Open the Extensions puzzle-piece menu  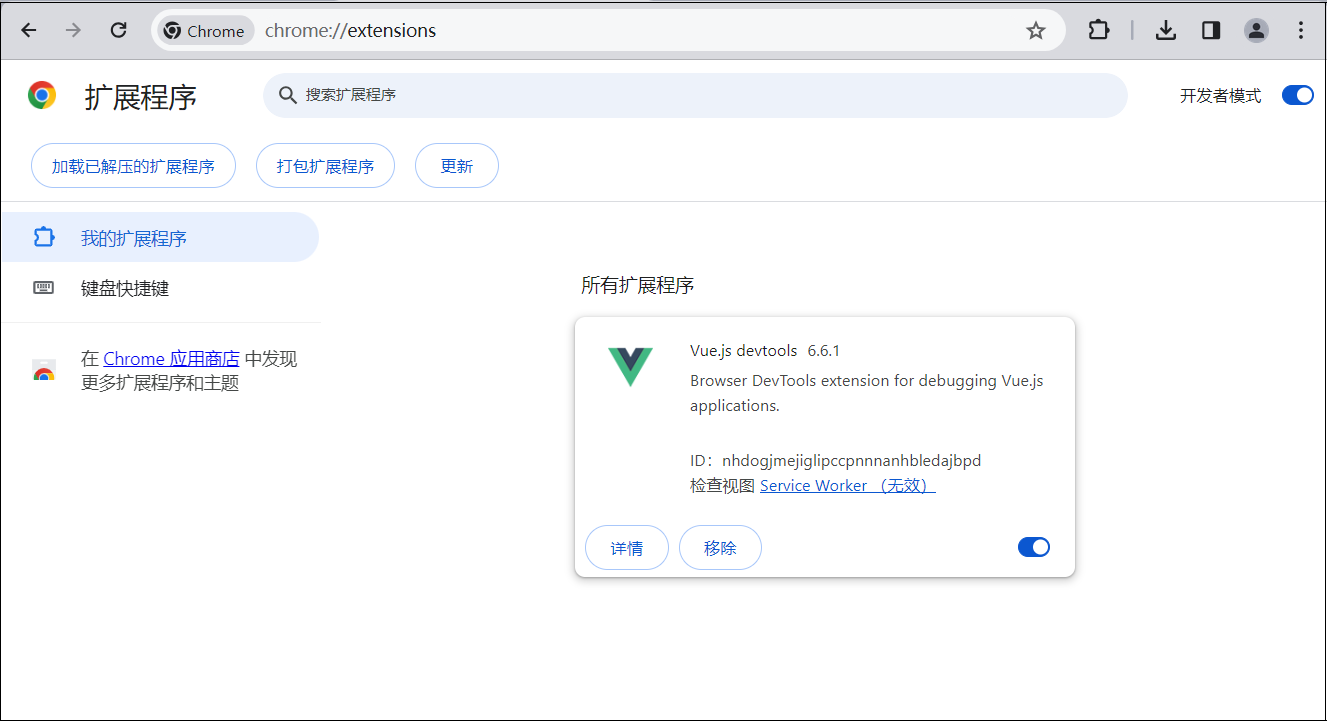(x=1099, y=30)
